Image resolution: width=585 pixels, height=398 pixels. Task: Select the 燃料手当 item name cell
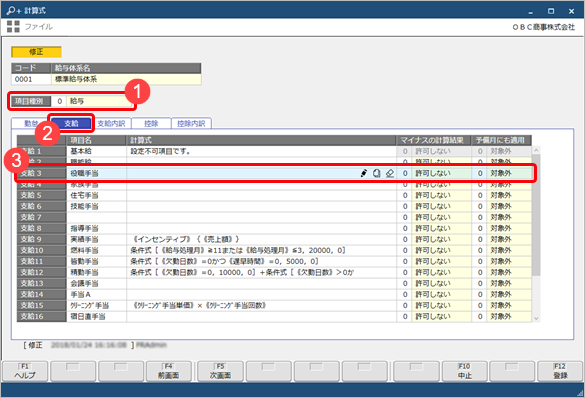point(96,250)
